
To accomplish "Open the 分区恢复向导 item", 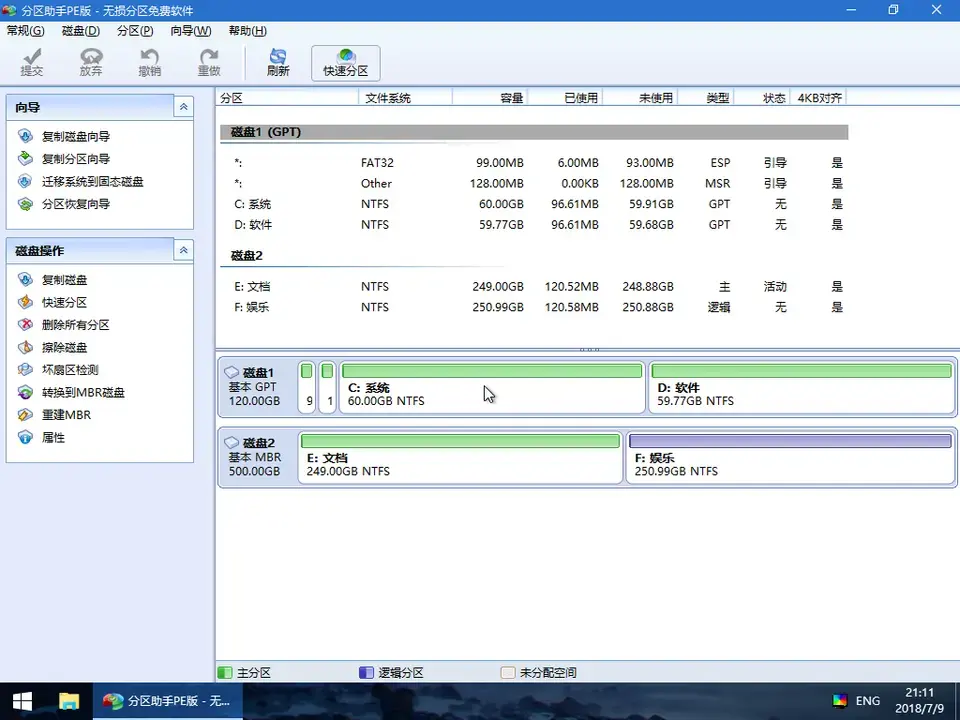I will pyautogui.click(x=75, y=204).
